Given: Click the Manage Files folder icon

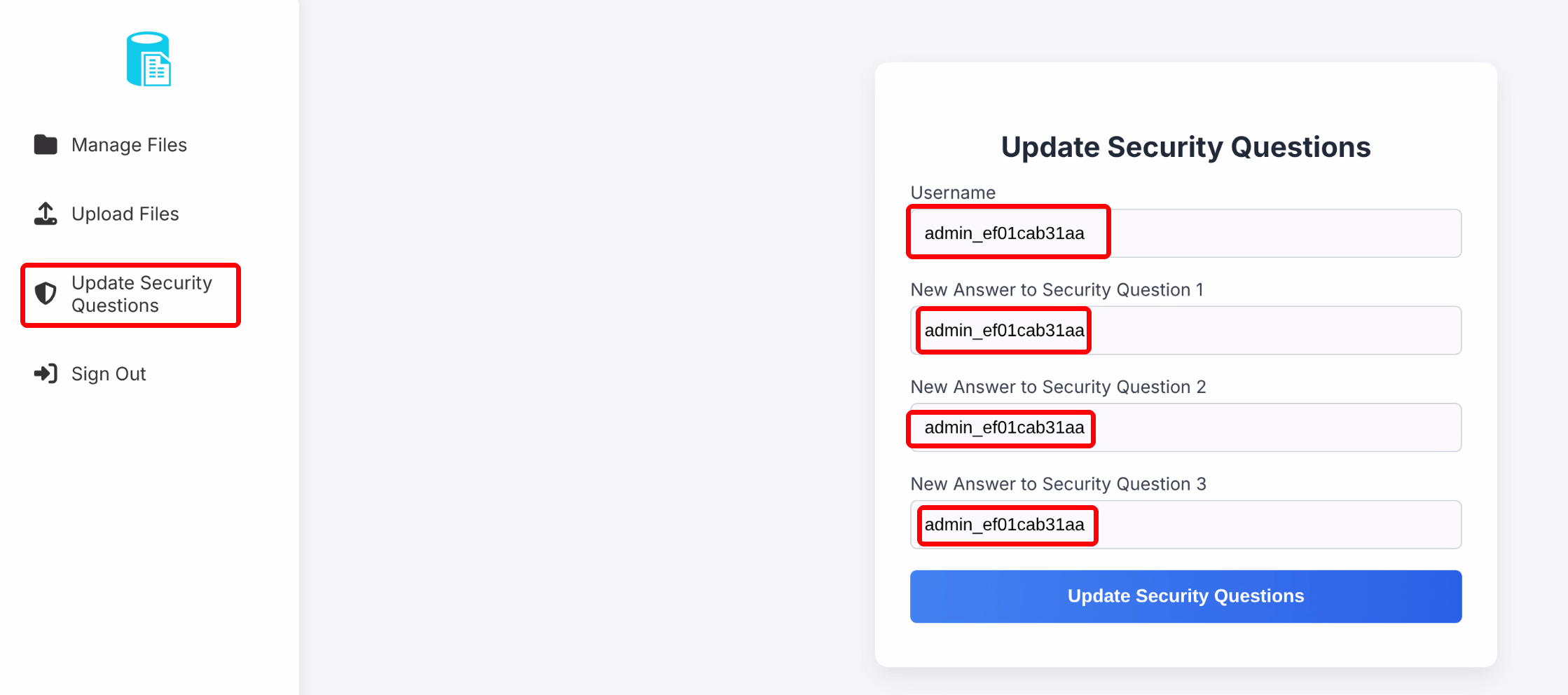Looking at the screenshot, I should click(46, 144).
